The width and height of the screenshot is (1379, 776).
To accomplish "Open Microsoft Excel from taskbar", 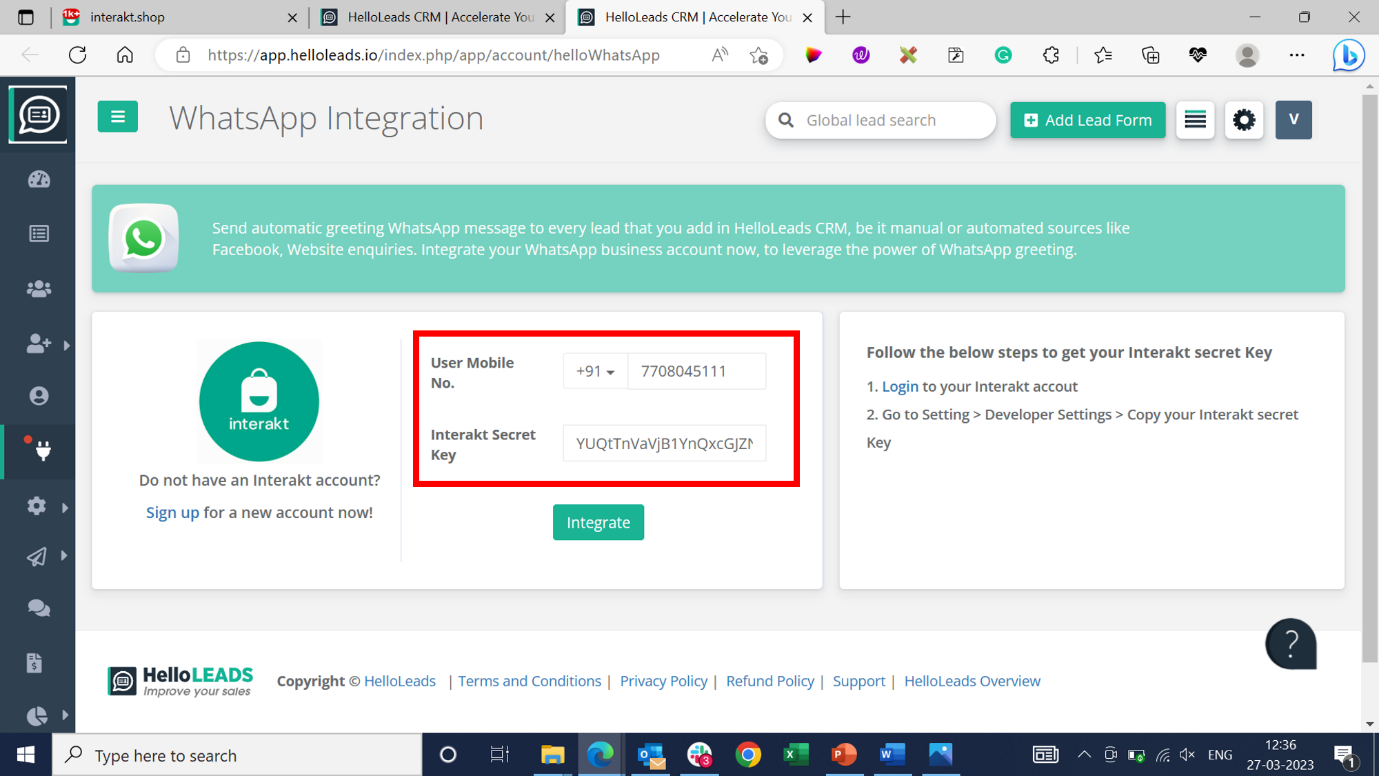I will [x=796, y=755].
